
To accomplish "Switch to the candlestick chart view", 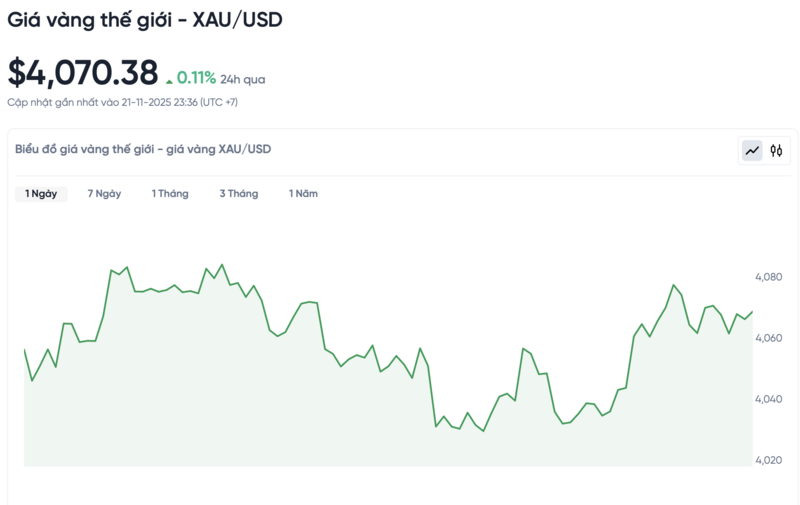I will [776, 151].
